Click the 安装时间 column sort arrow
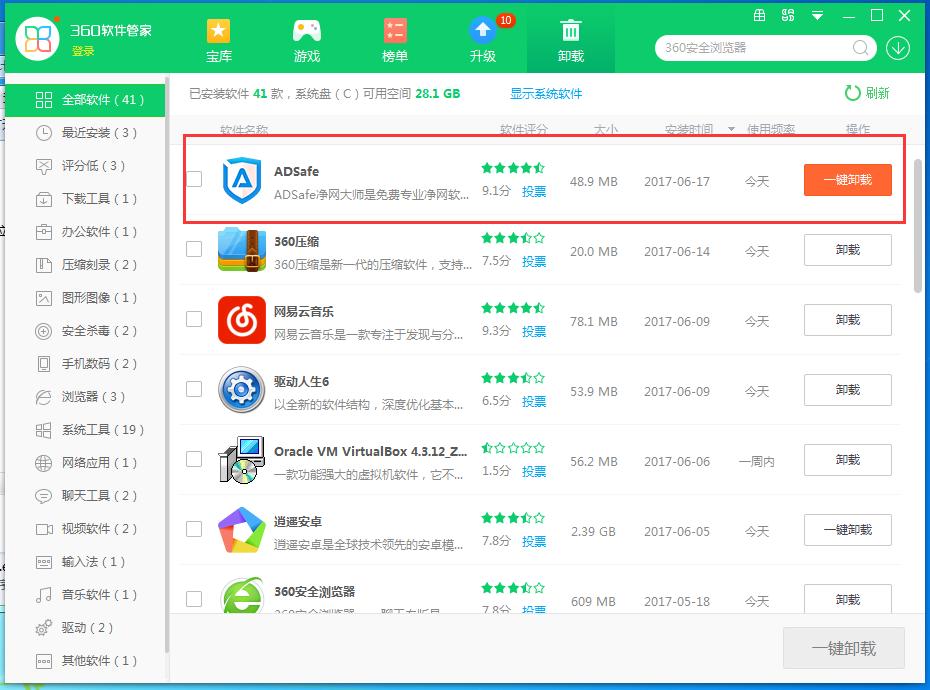The image size is (930, 690). [731, 130]
